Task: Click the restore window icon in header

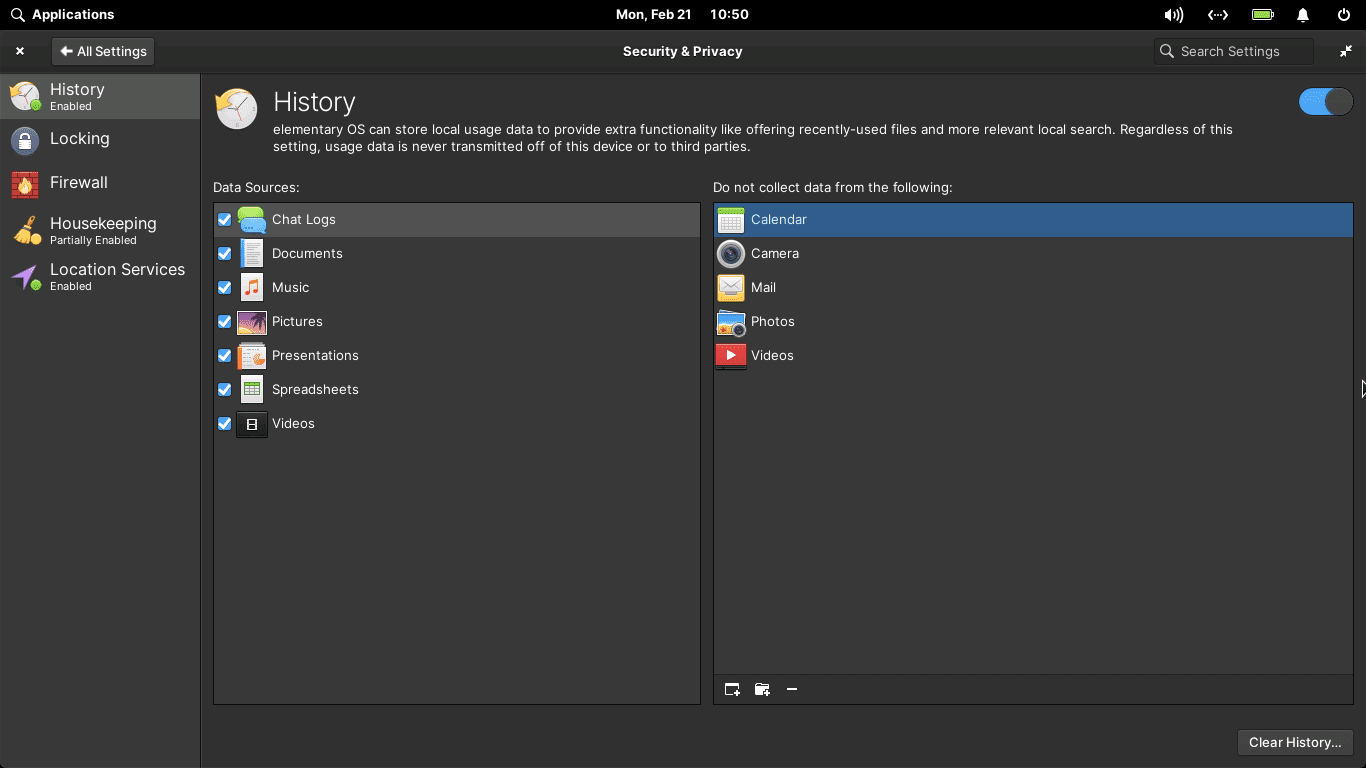Action: [1346, 51]
